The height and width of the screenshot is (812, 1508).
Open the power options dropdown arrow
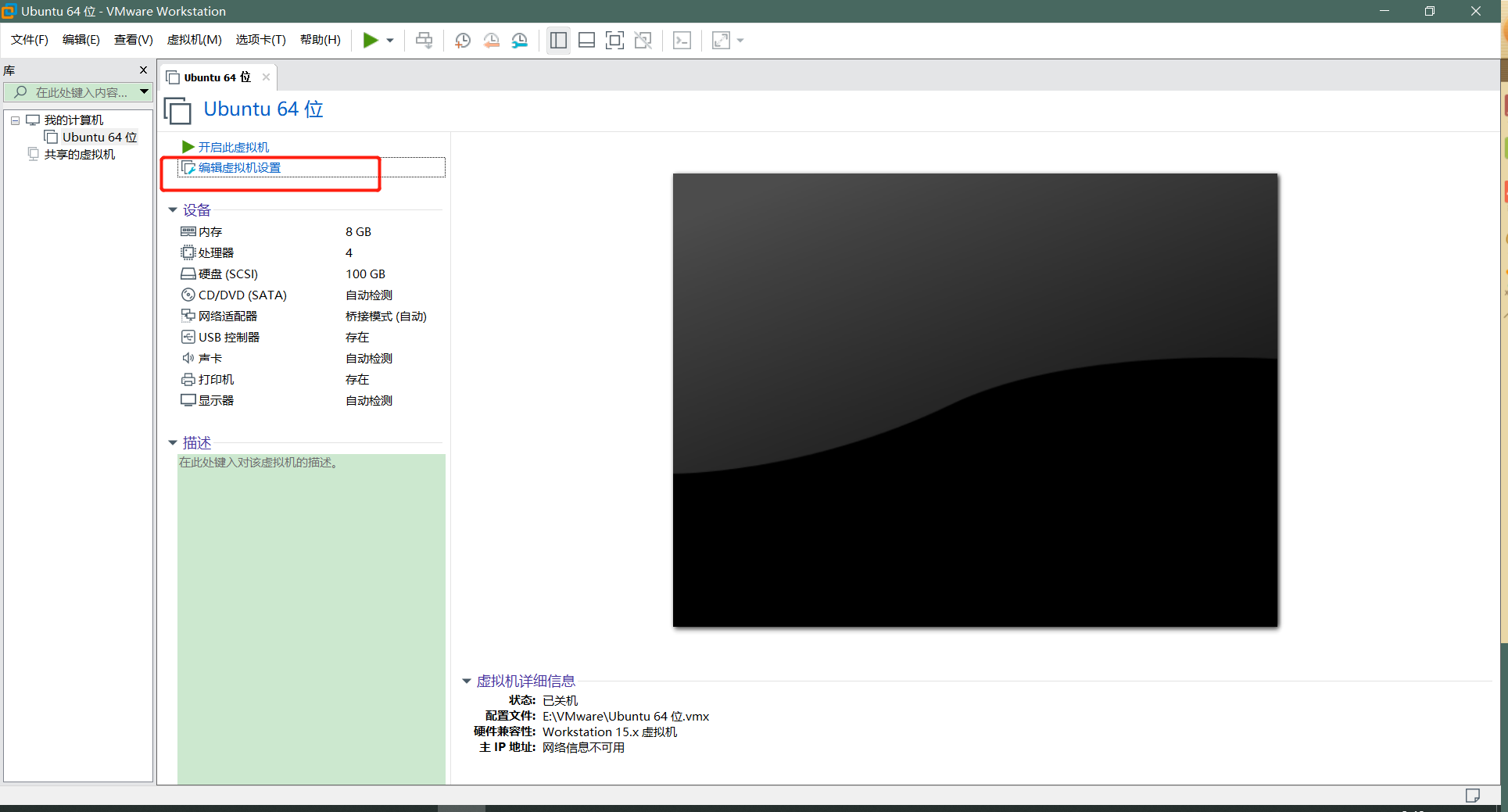390,41
